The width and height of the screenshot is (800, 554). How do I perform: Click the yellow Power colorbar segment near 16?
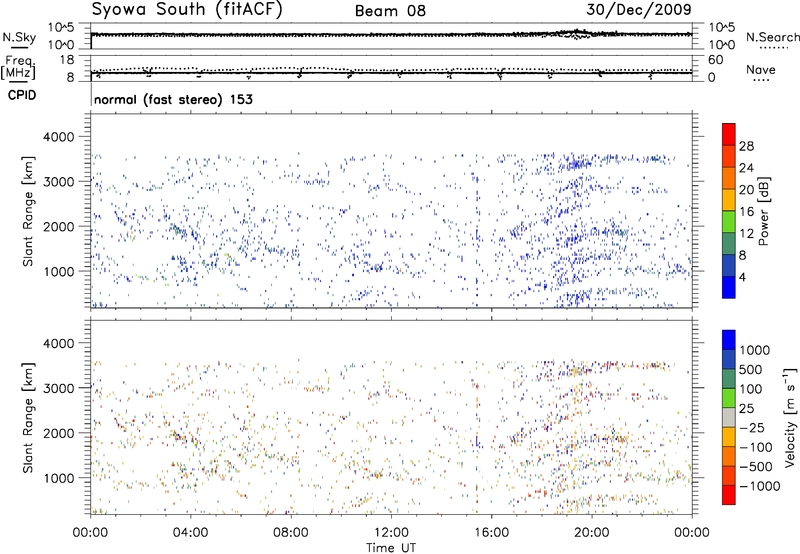click(729, 199)
